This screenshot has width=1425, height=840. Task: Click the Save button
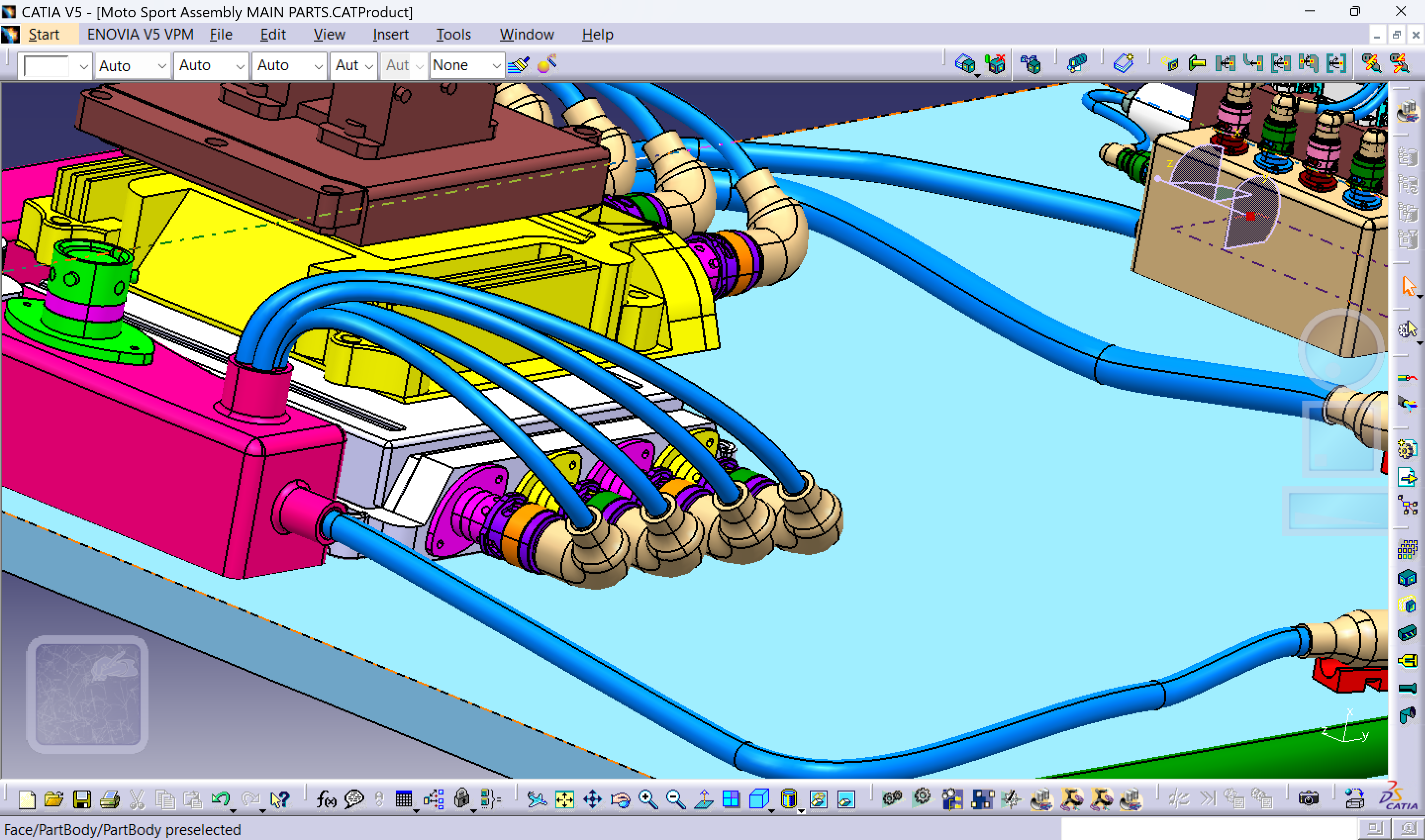coord(83,800)
